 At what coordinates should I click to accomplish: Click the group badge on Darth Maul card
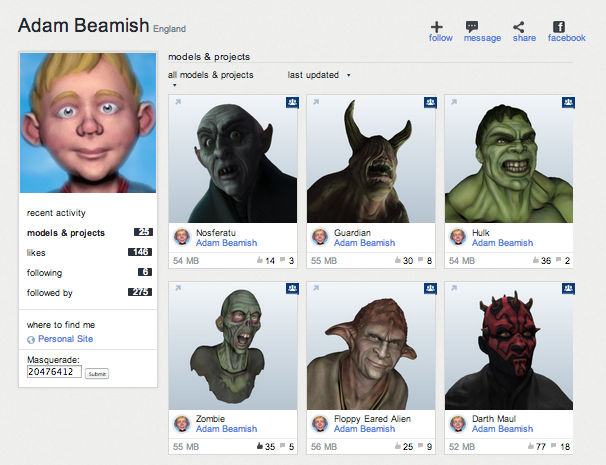568,288
